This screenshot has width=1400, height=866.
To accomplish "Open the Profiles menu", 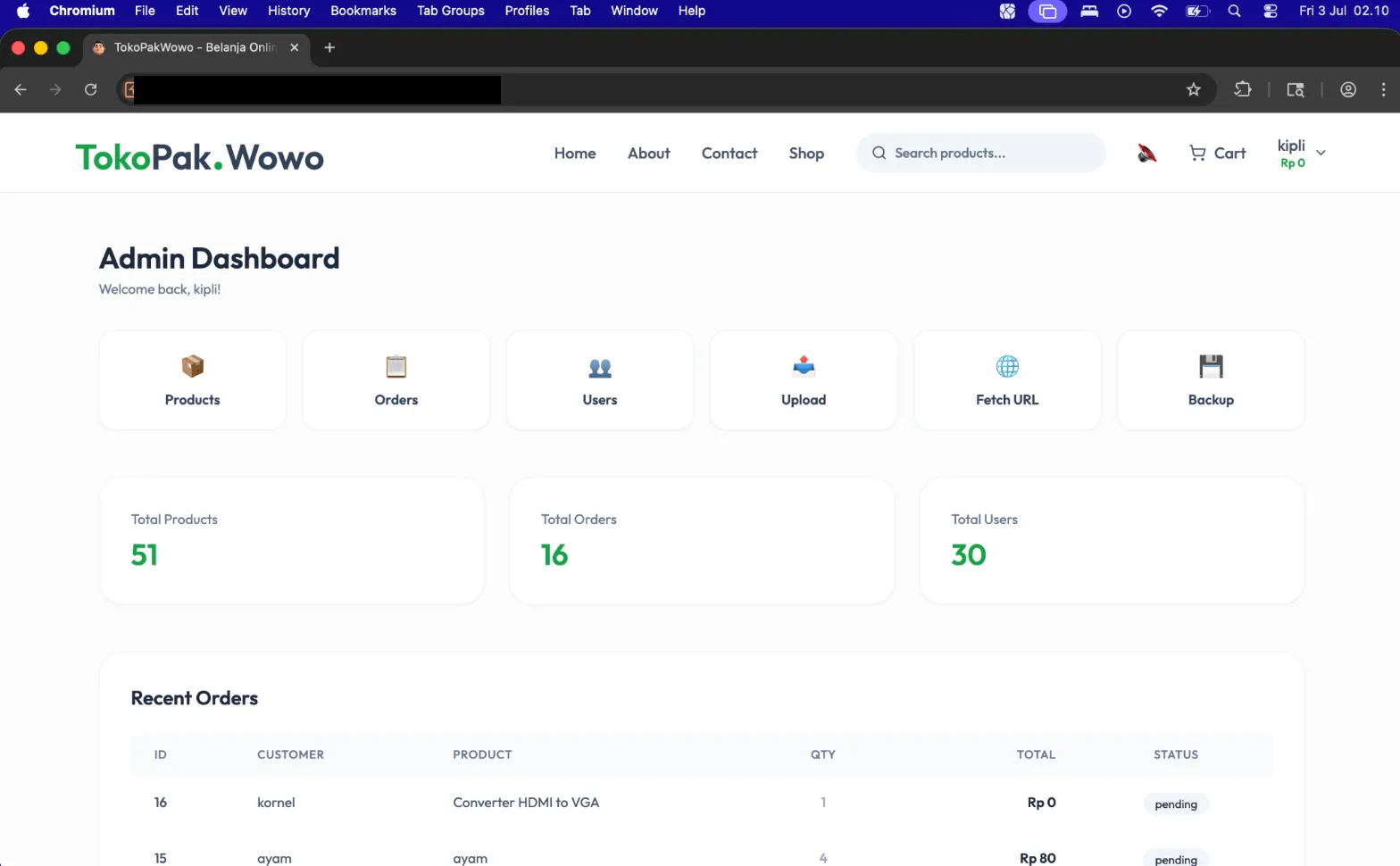I will [527, 11].
